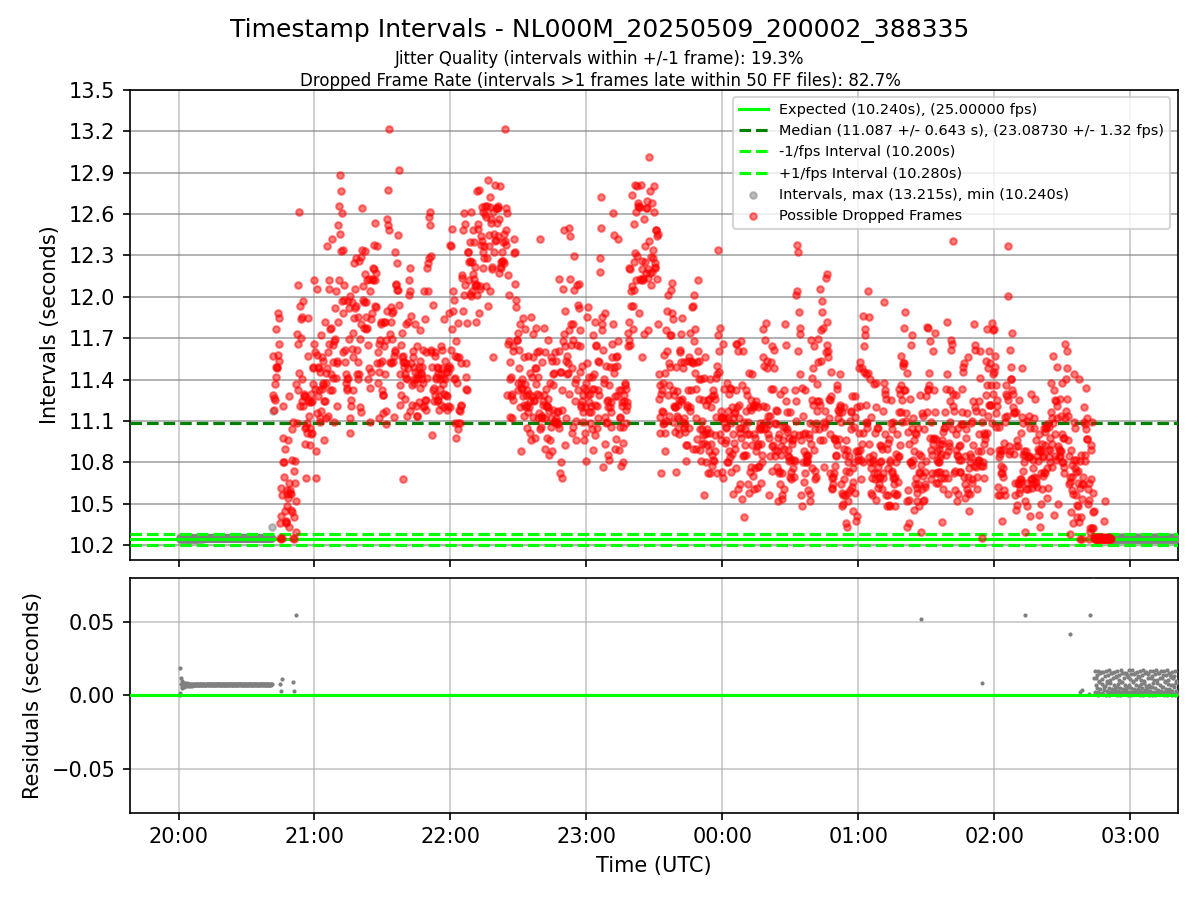Image resolution: width=1200 pixels, height=900 pixels.
Task: Click the solid green line sample in the legend
Action: tap(754, 109)
